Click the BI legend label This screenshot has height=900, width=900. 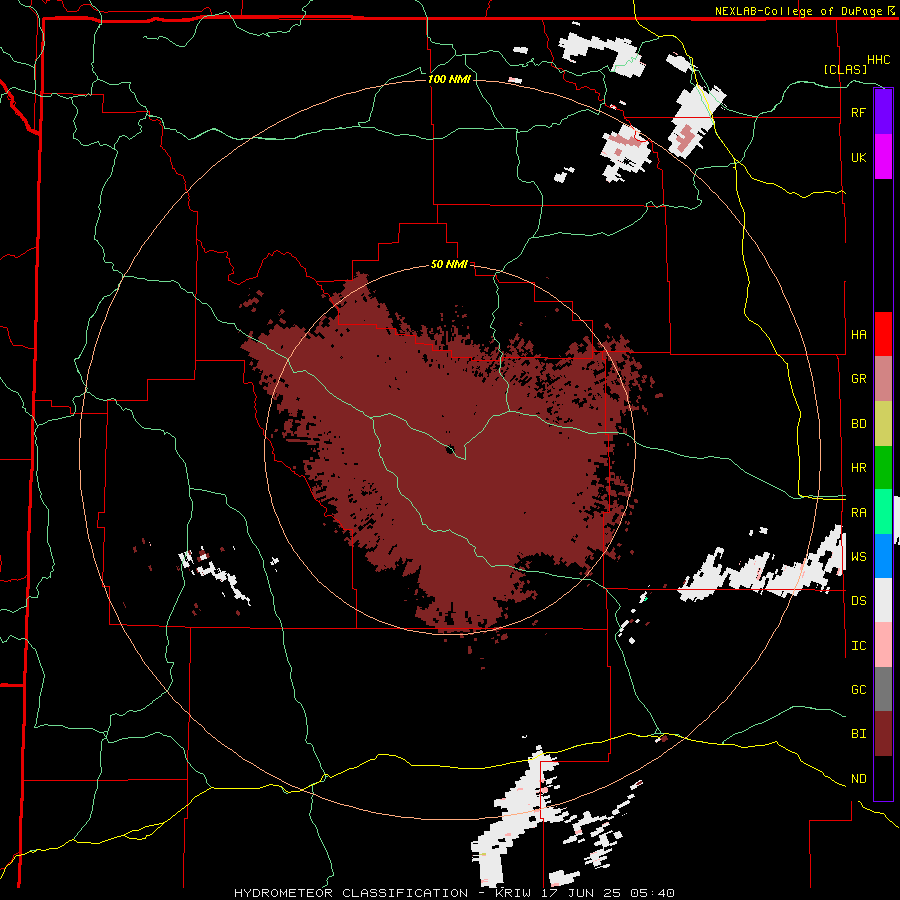pos(858,734)
